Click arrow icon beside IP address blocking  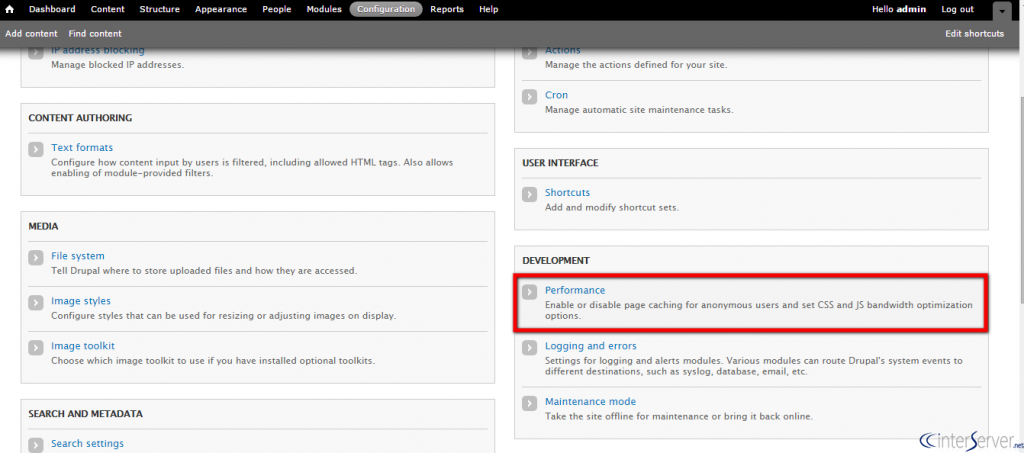[36, 52]
